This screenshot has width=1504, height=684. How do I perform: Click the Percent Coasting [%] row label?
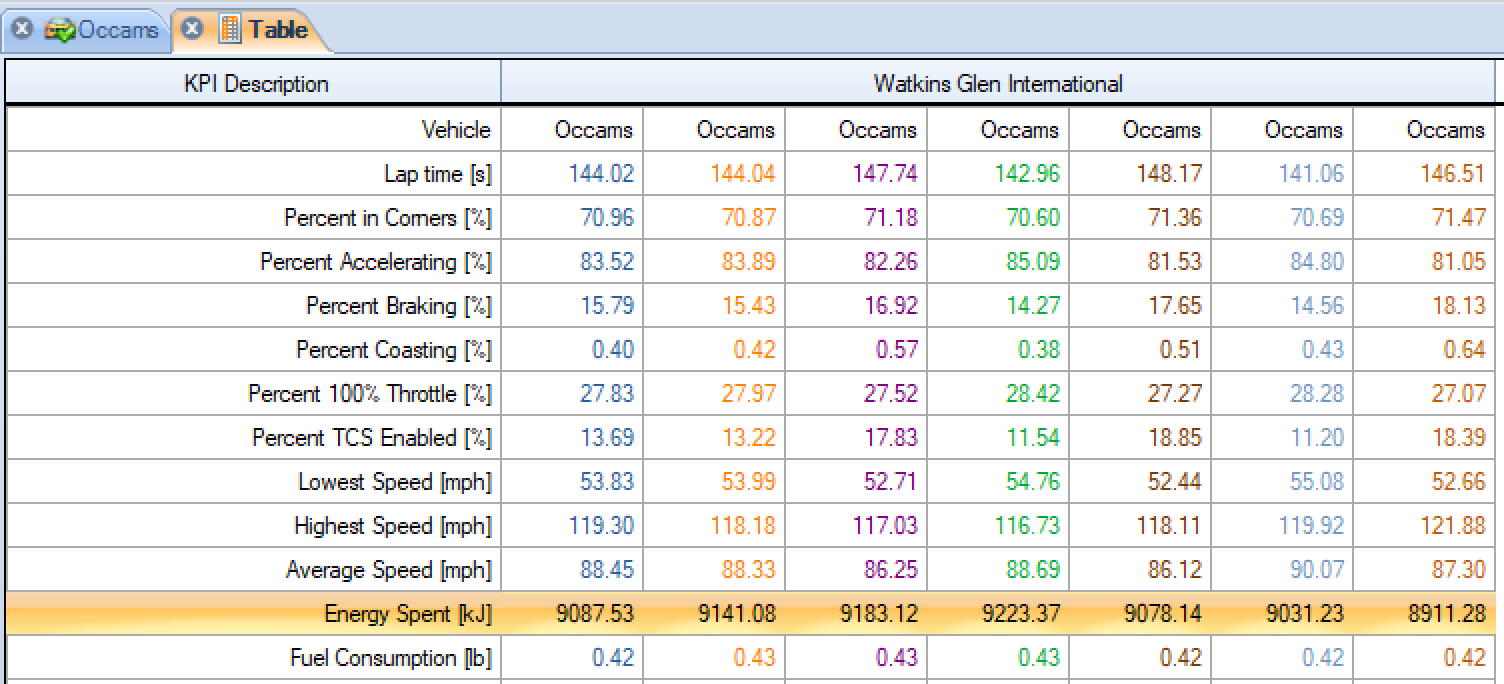click(393, 350)
